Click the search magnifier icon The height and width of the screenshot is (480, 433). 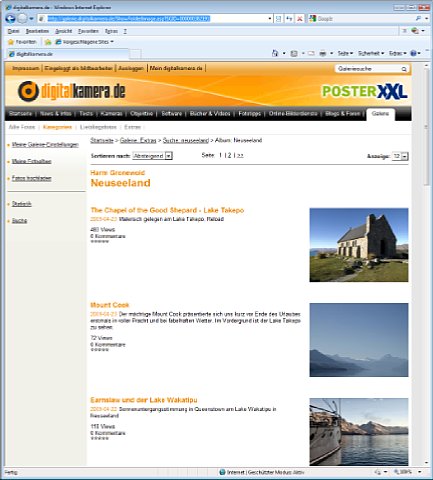[418, 19]
